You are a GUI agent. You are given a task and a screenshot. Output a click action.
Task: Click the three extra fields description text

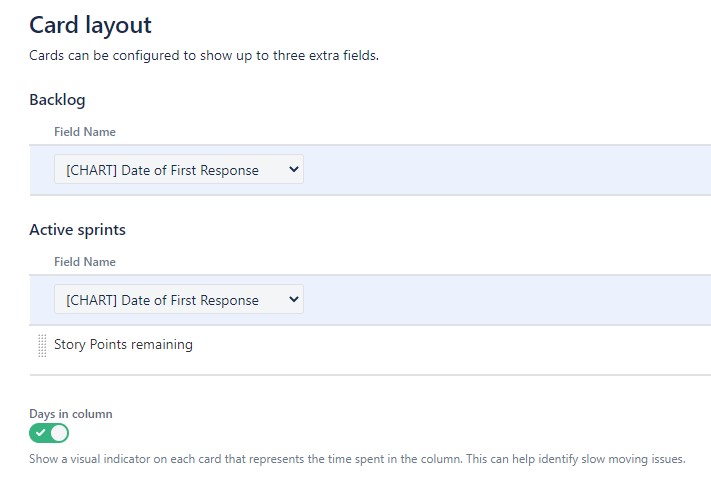click(204, 56)
